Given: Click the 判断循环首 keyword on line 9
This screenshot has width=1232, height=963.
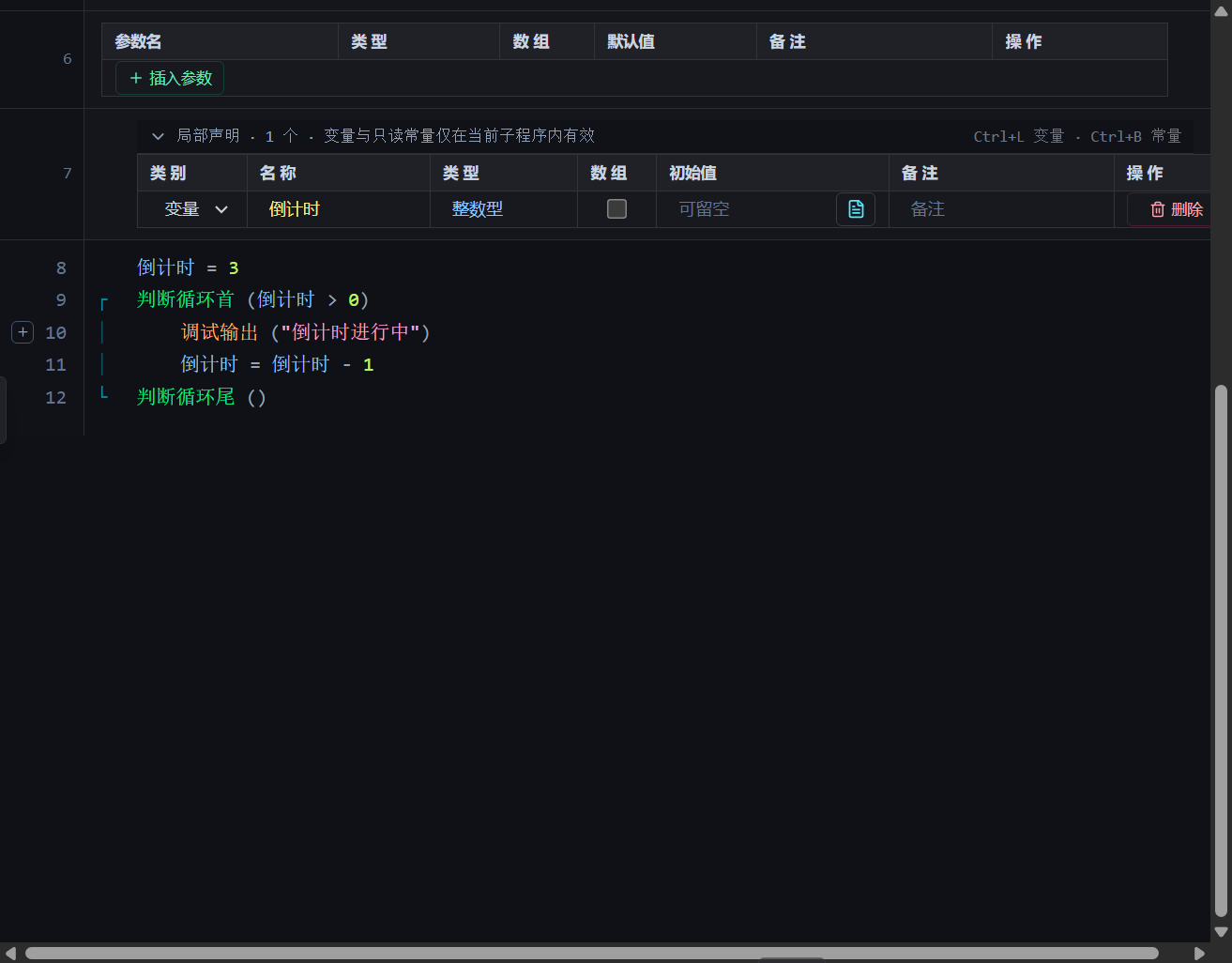Looking at the screenshot, I should (186, 299).
